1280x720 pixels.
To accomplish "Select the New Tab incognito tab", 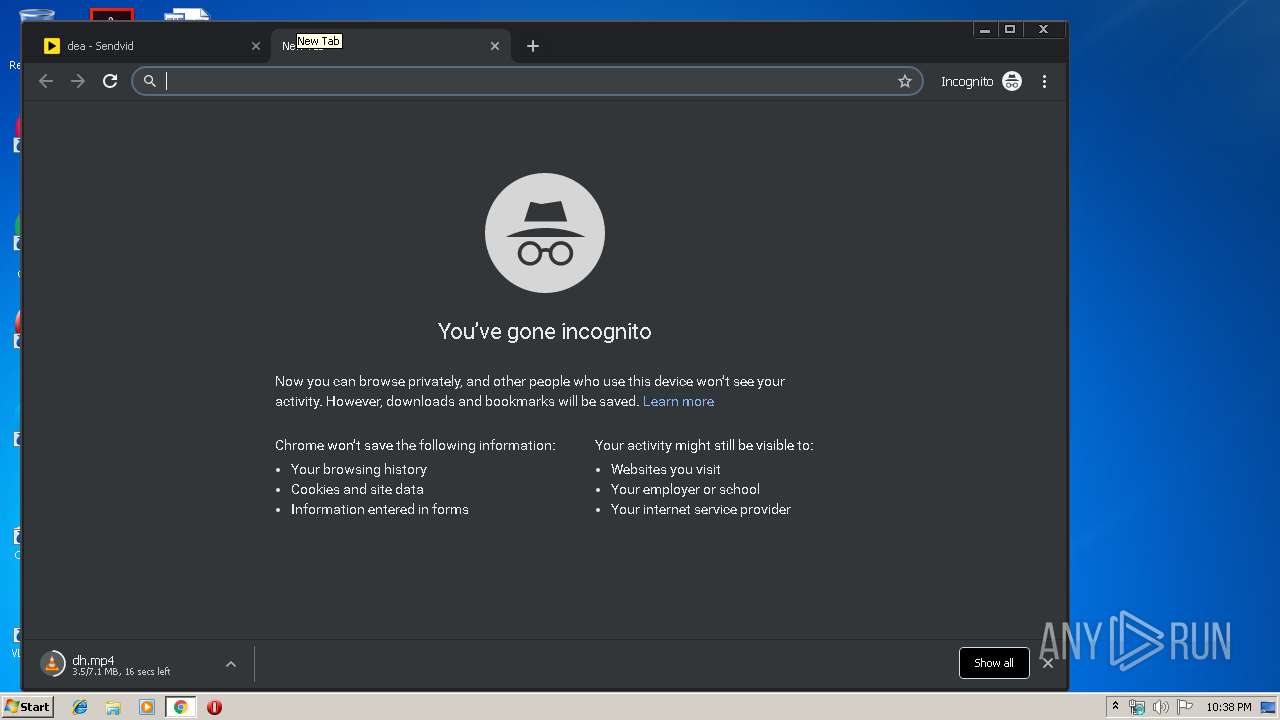I will coord(390,46).
